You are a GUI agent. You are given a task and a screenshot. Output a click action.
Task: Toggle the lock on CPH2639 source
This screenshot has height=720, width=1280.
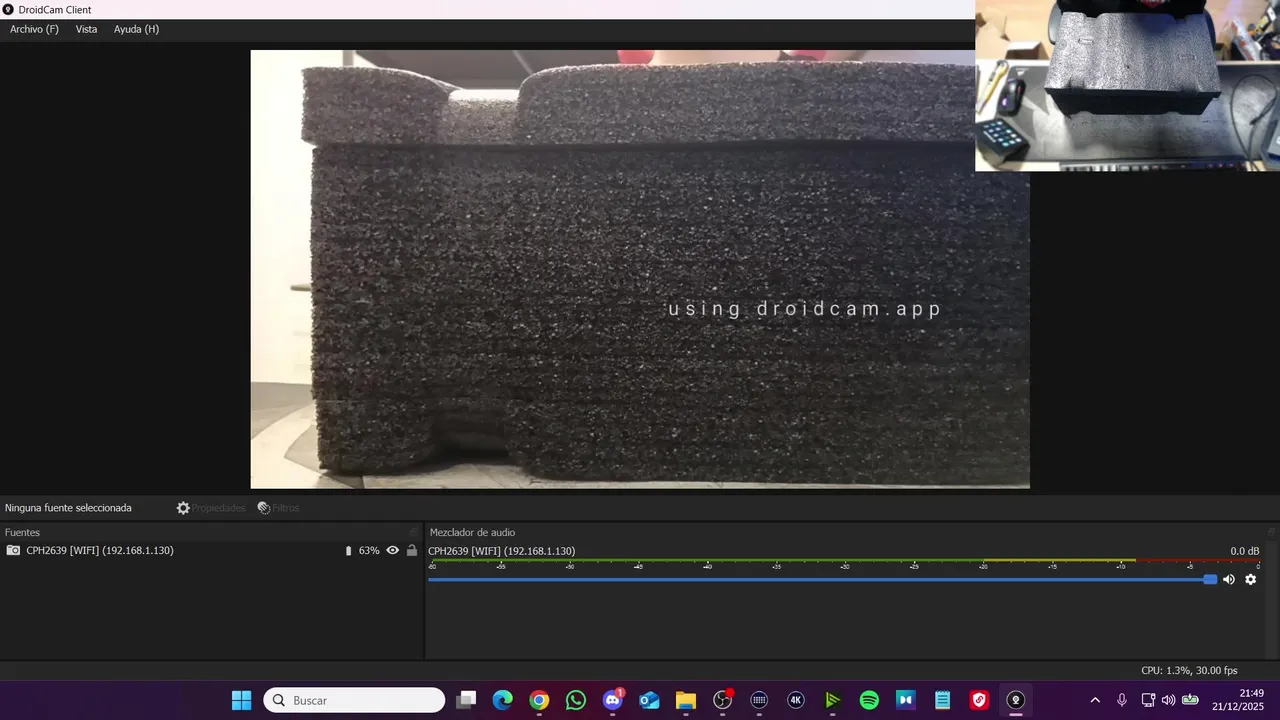click(x=412, y=551)
